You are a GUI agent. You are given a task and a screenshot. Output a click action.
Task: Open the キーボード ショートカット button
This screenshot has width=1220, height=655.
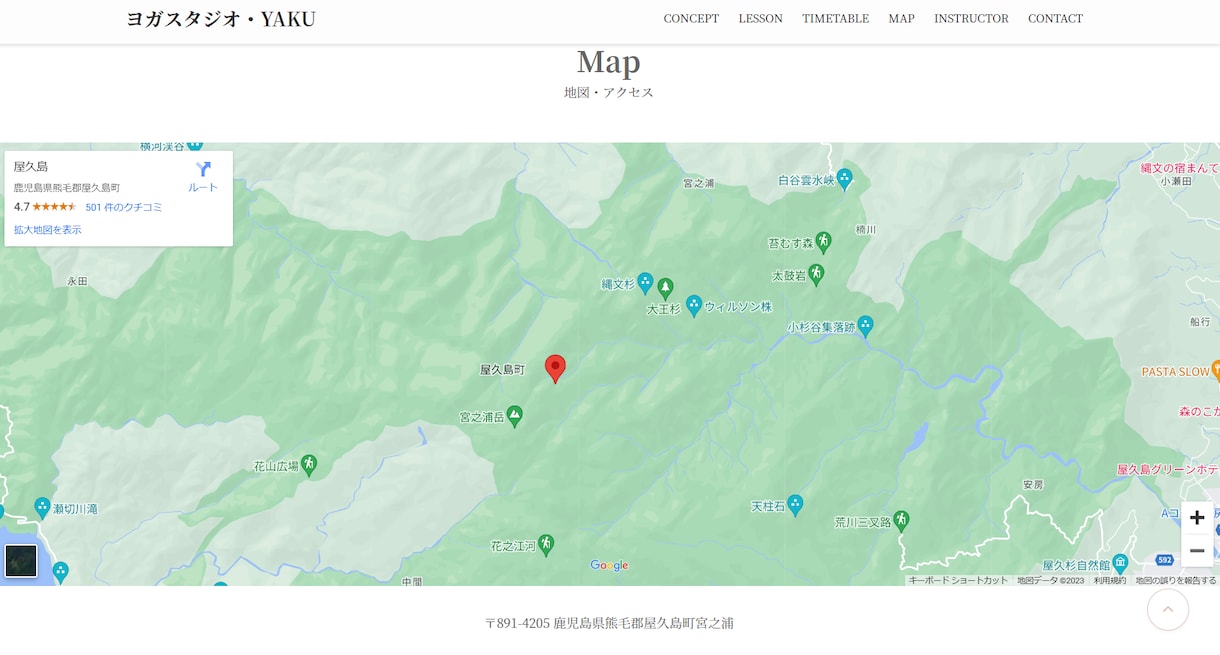[958, 580]
